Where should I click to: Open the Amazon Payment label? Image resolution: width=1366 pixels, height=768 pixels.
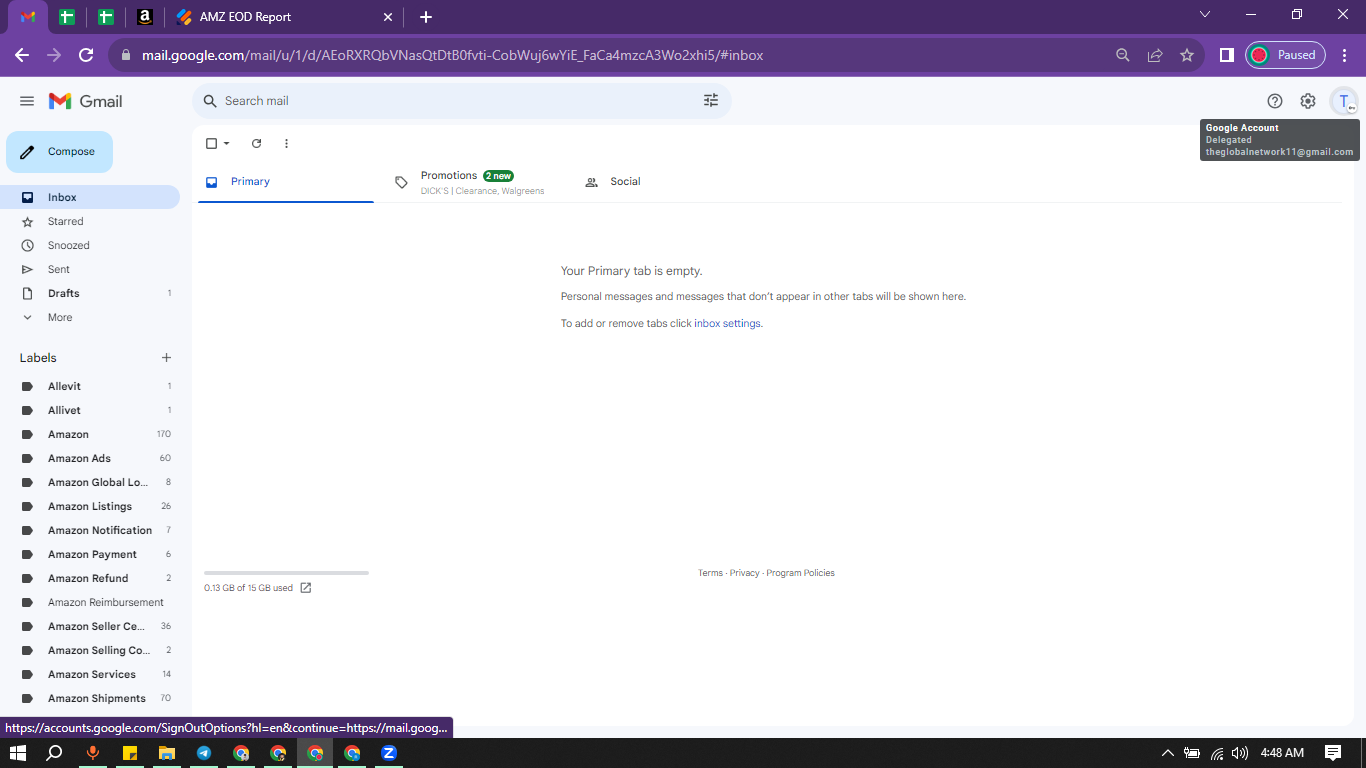[x=90, y=554]
